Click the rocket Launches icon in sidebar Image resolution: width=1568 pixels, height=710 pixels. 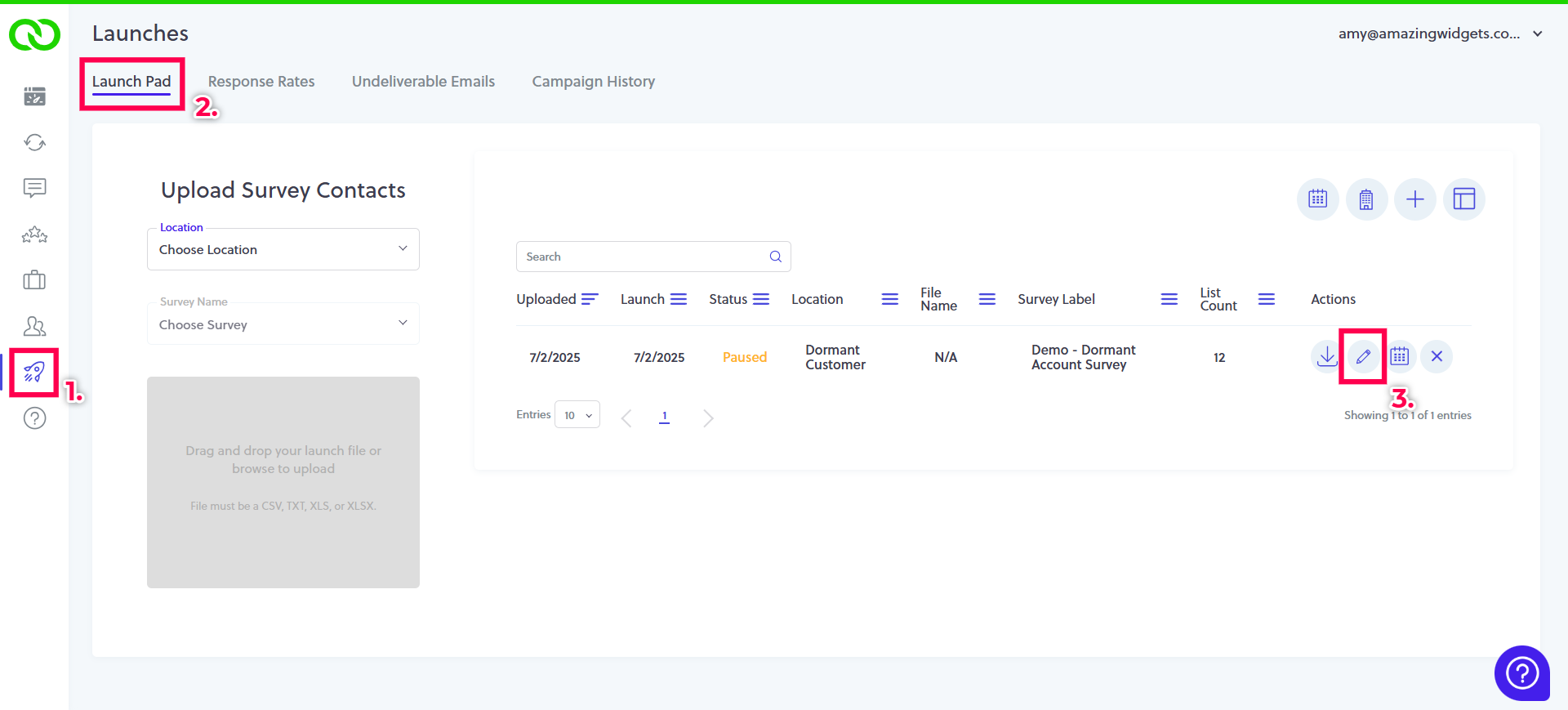tap(34, 373)
